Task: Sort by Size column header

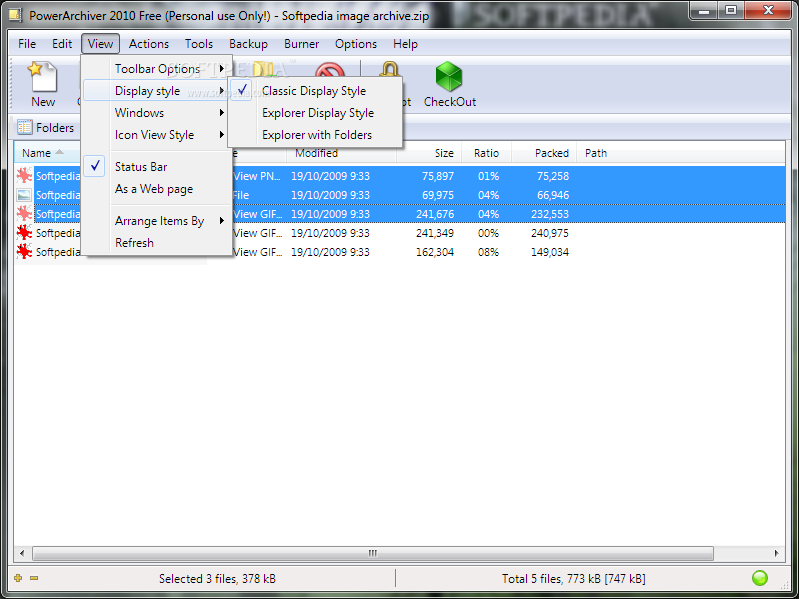Action: point(429,153)
